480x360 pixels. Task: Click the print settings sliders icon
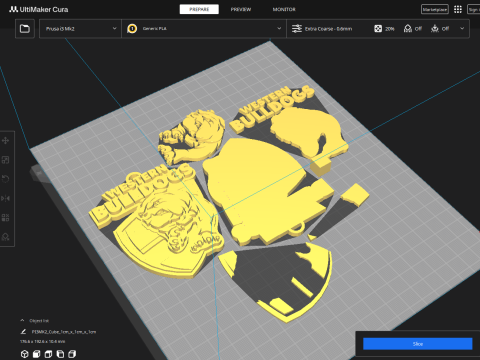pyautogui.click(x=297, y=29)
